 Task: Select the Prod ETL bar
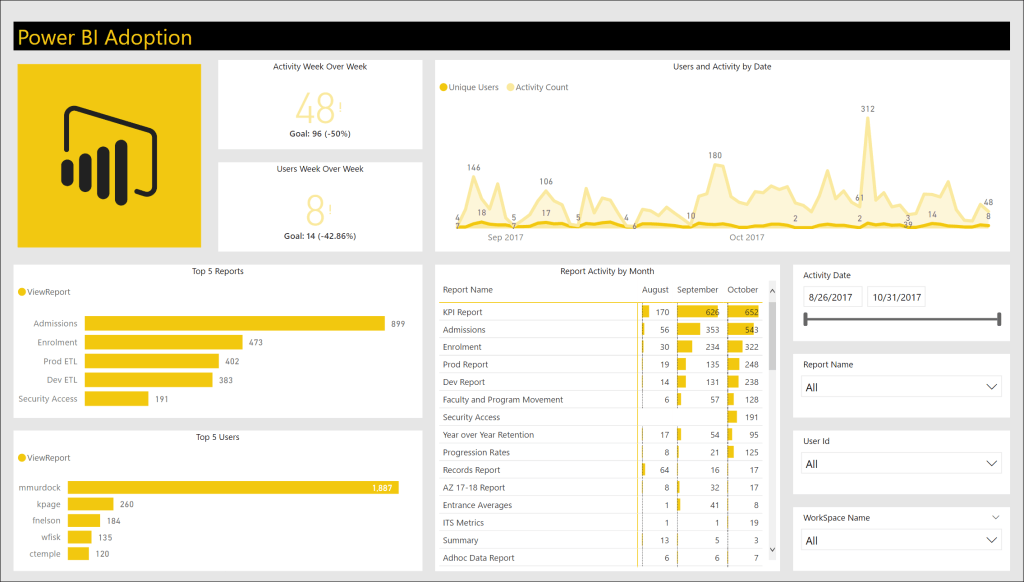pyautogui.click(x=152, y=361)
